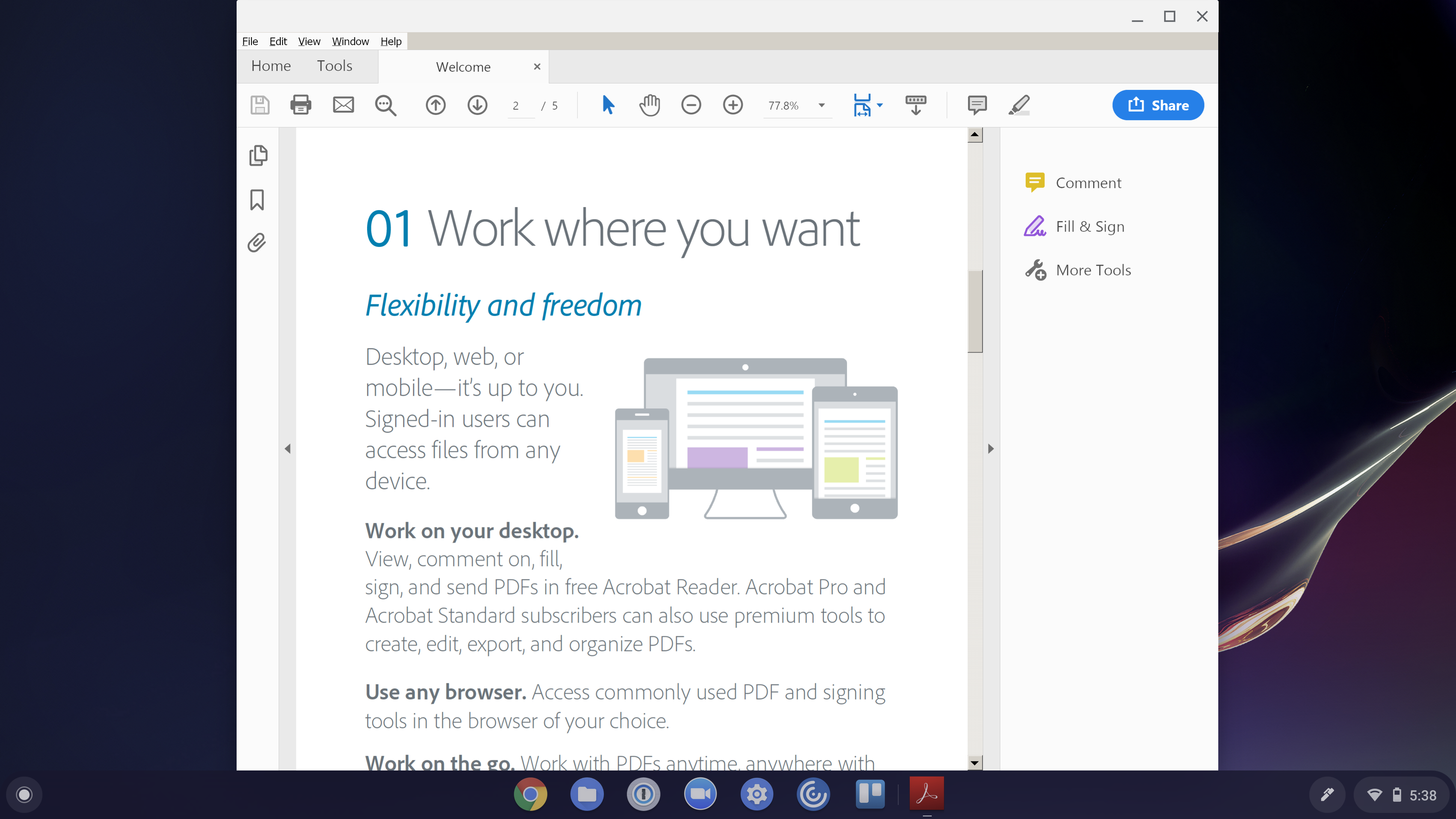The height and width of the screenshot is (819, 1456).
Task: Switch to the Home tab
Action: tap(271, 66)
